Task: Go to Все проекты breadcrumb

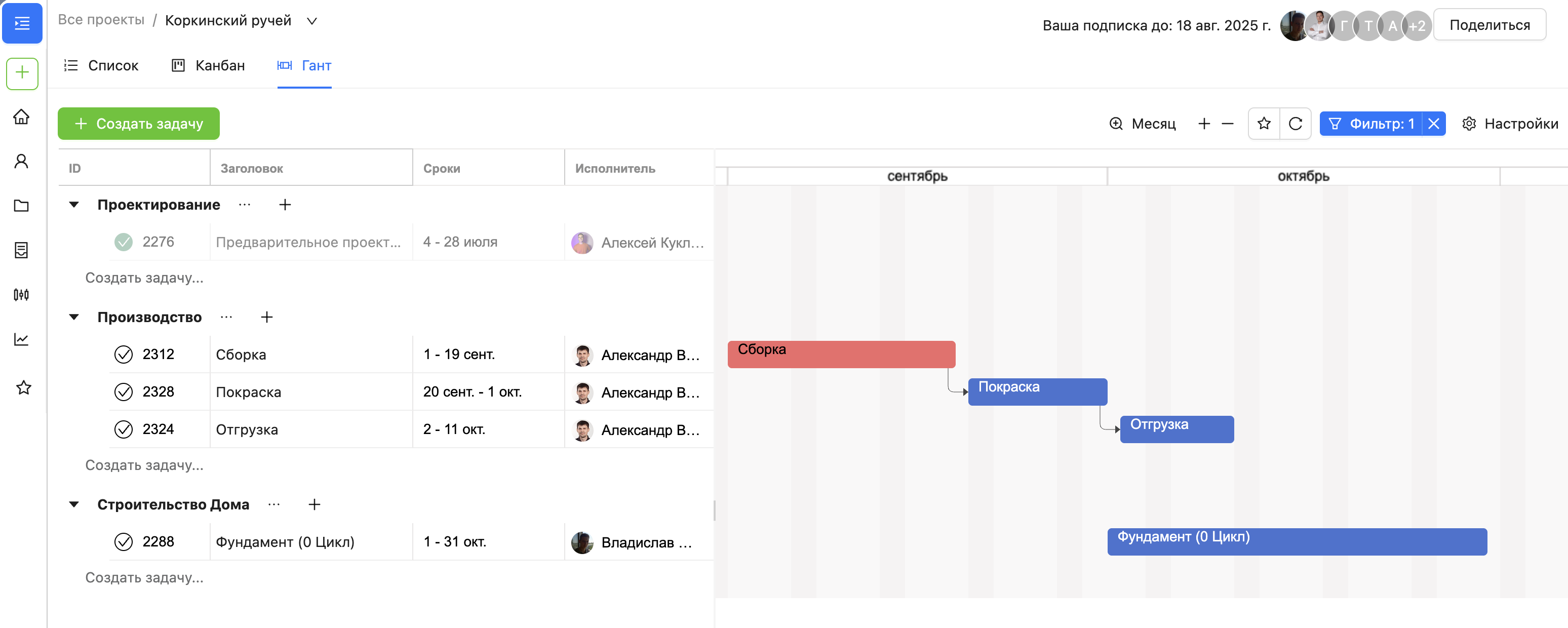Action: [101, 20]
